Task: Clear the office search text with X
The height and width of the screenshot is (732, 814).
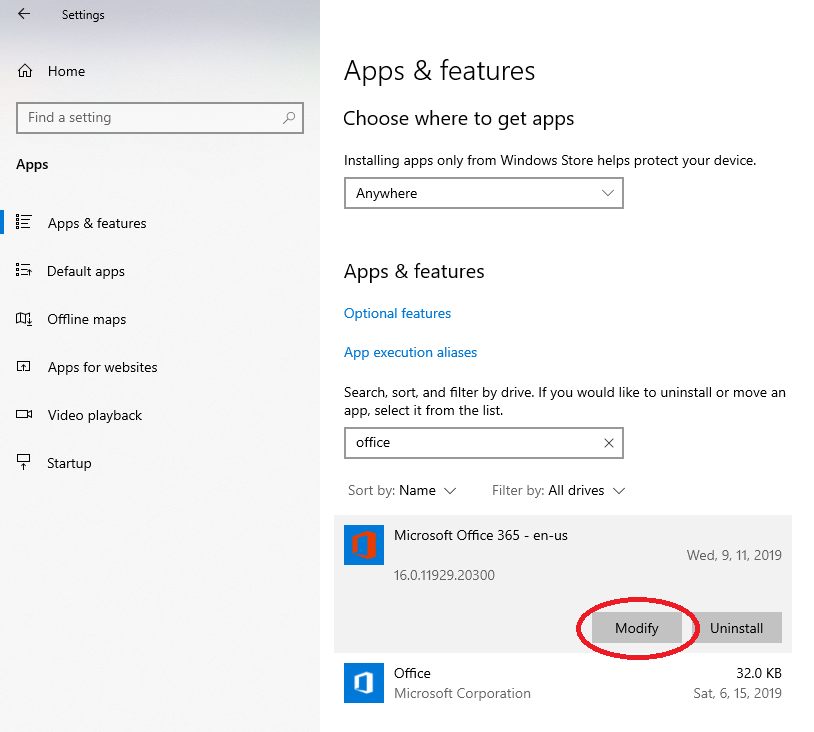Action: click(x=609, y=443)
